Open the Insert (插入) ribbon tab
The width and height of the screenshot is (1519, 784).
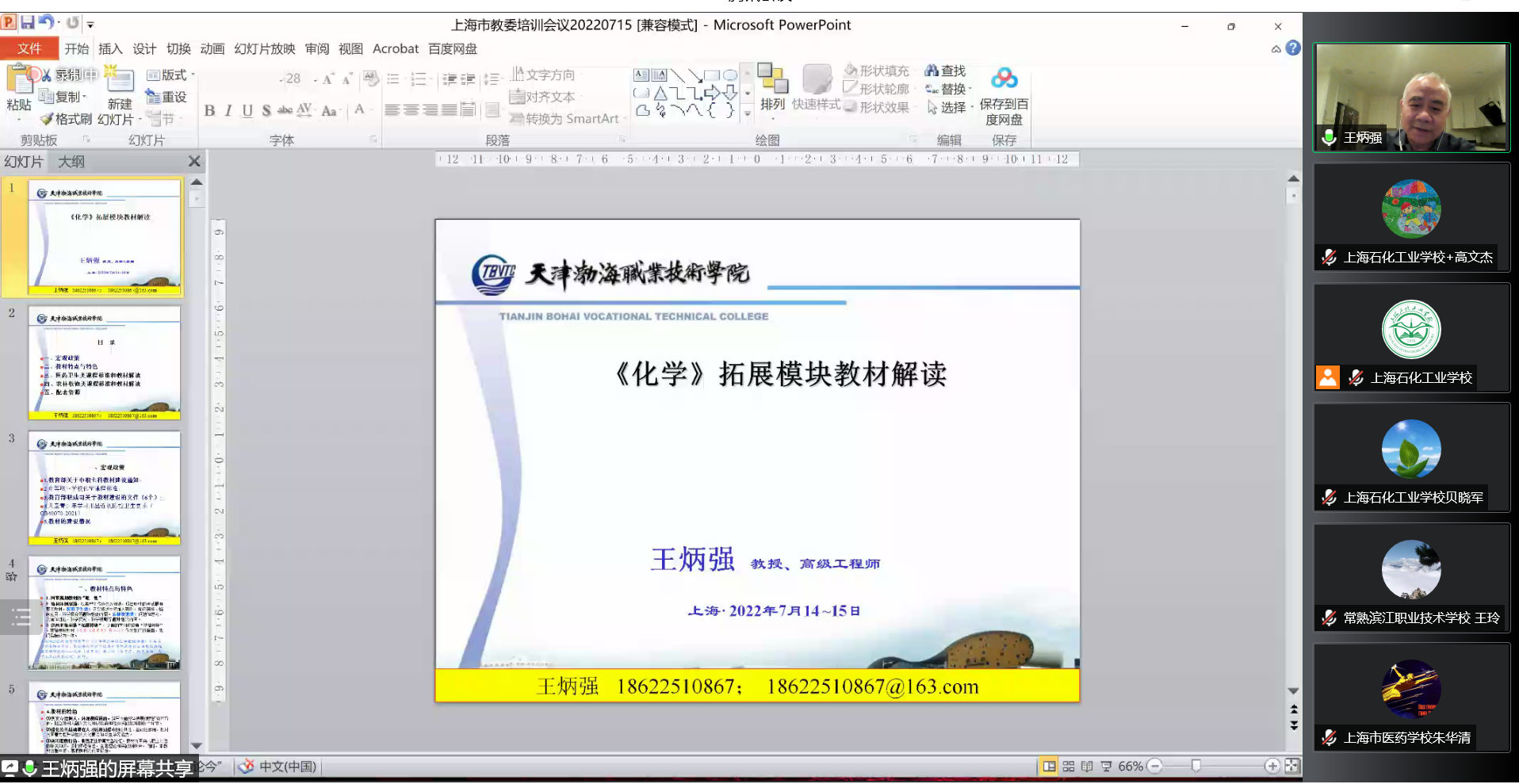point(110,49)
